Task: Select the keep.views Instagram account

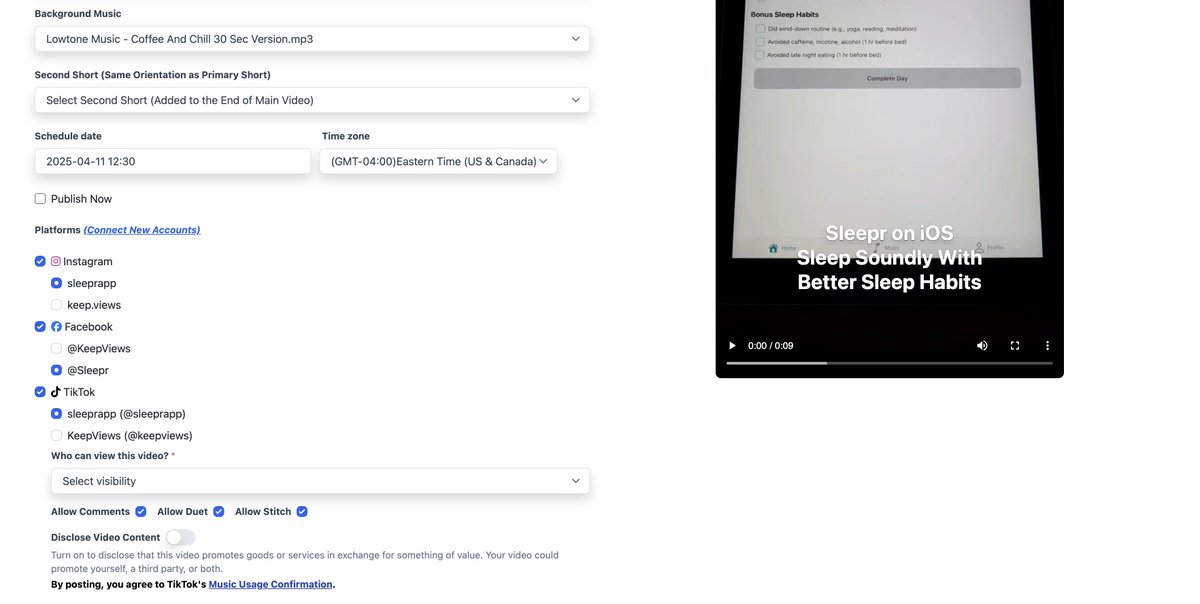Action: click(x=57, y=305)
